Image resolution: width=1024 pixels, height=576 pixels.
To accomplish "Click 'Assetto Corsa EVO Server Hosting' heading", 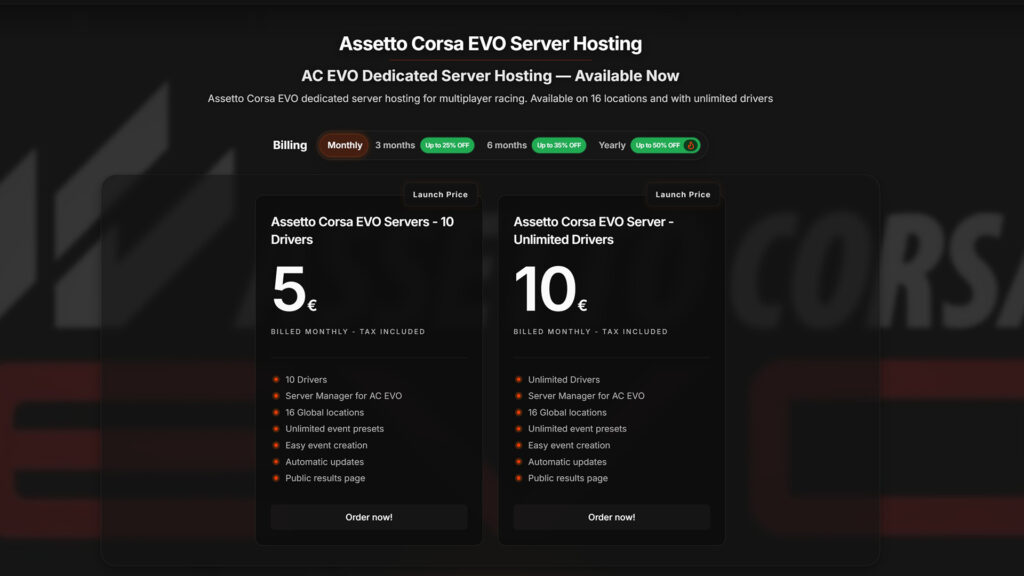I will (490, 44).
